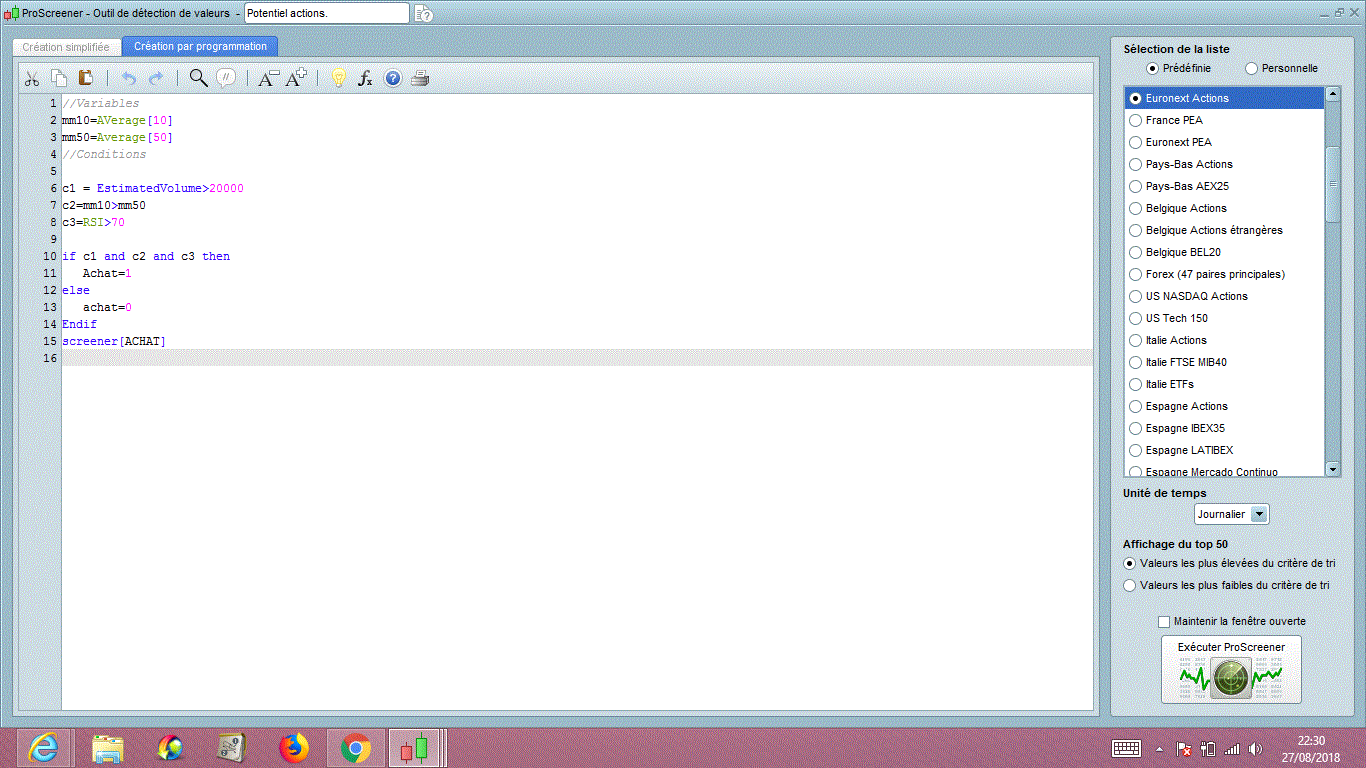Screen dimensions: 1366x768
Task: Click the code line 'screener[ACHAT]'
Action: click(x=114, y=341)
